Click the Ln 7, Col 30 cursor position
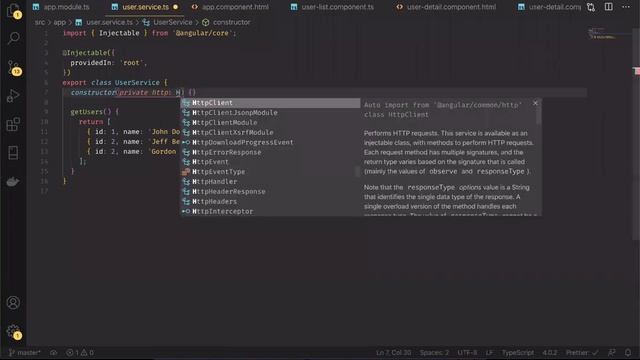The width and height of the screenshot is (640, 360). tap(393, 353)
